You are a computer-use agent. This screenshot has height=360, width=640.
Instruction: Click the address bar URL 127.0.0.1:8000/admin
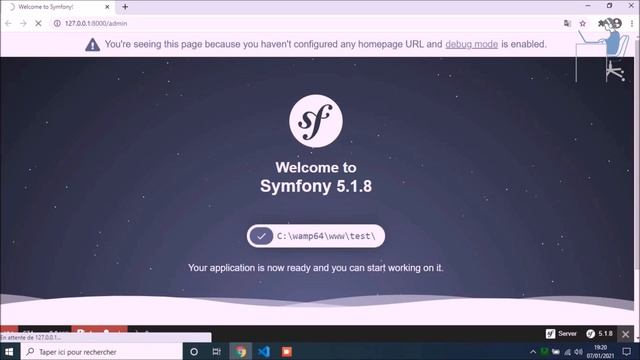tap(96, 24)
